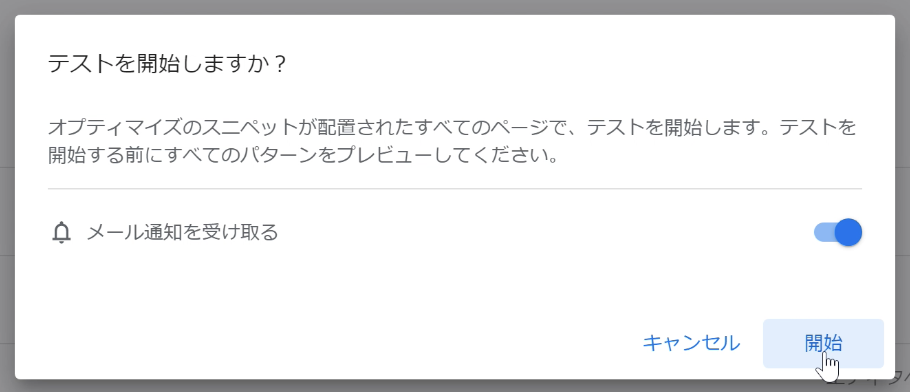This screenshot has width=910, height=392.
Task: Click the horizontal divider below the description
Action: tap(454, 189)
